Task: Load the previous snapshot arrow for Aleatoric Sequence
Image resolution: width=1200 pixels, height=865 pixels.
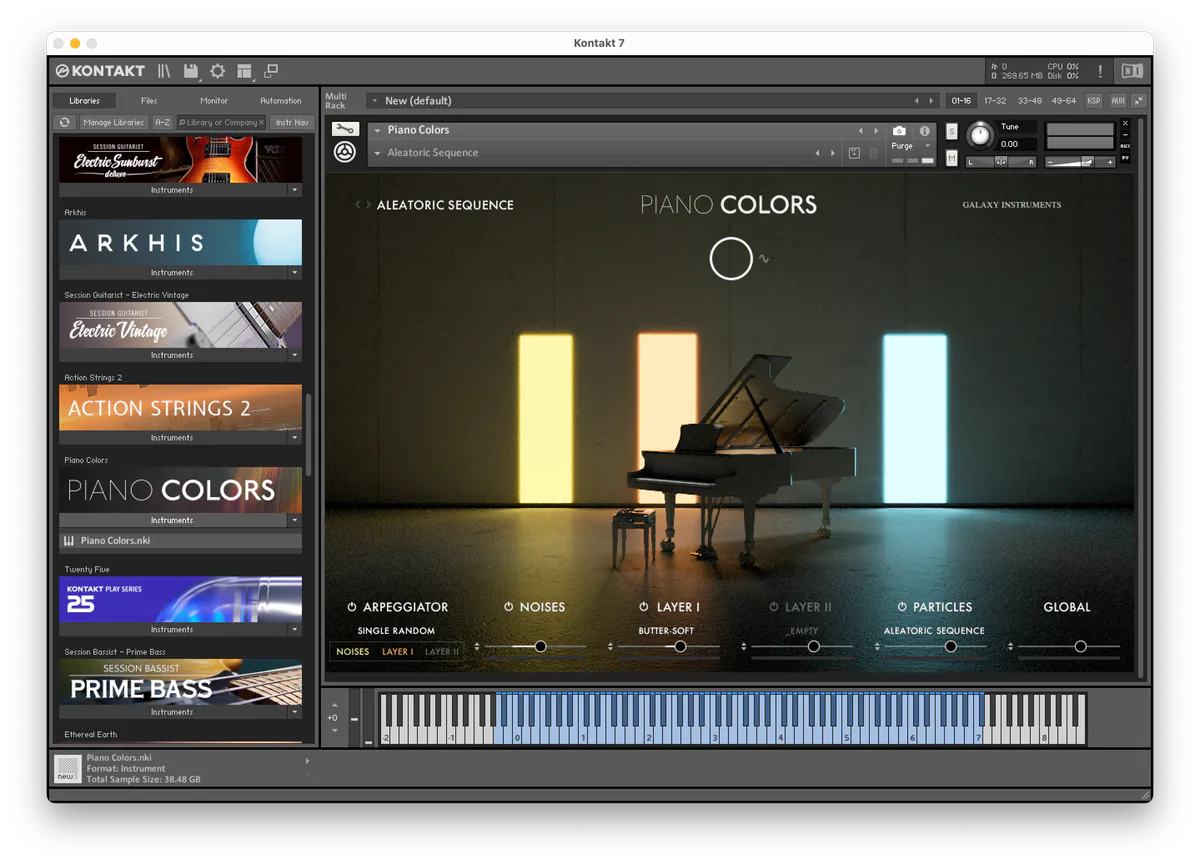Action: click(817, 153)
